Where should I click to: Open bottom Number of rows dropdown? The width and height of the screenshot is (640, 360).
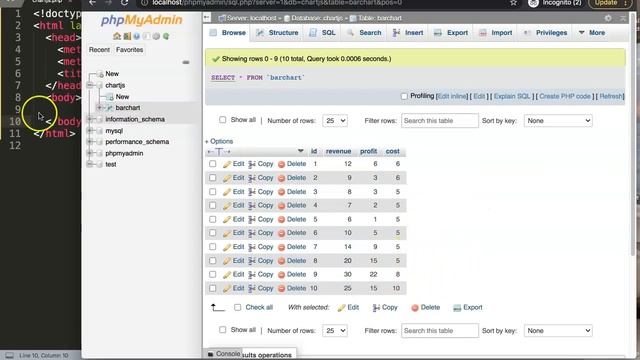[x=335, y=331]
